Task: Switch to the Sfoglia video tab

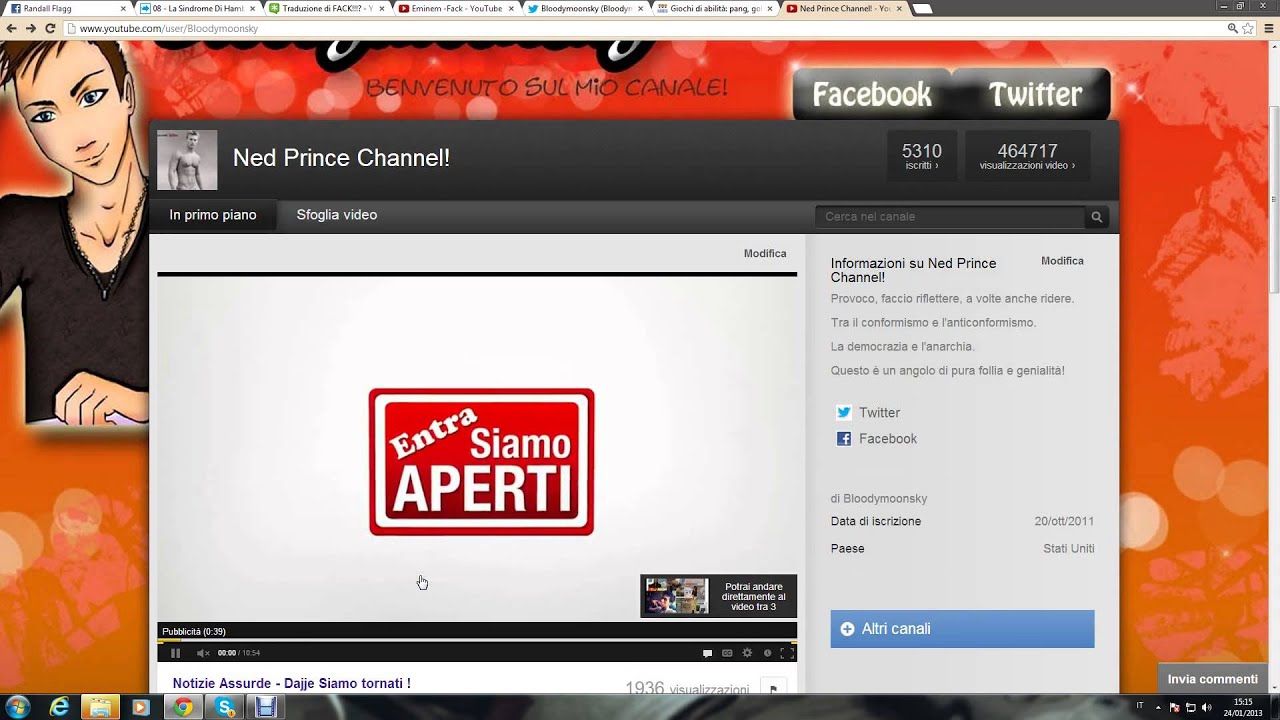Action: (337, 215)
